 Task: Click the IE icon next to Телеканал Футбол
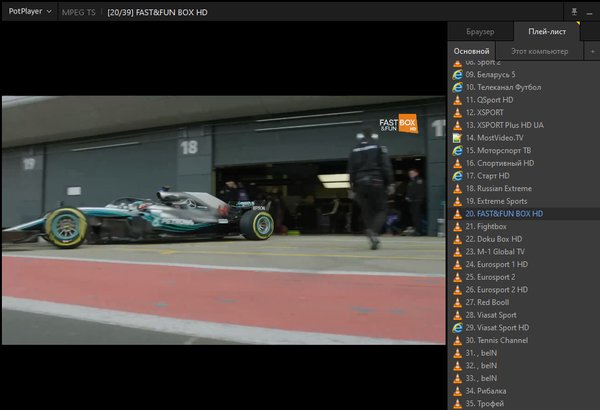457,88
